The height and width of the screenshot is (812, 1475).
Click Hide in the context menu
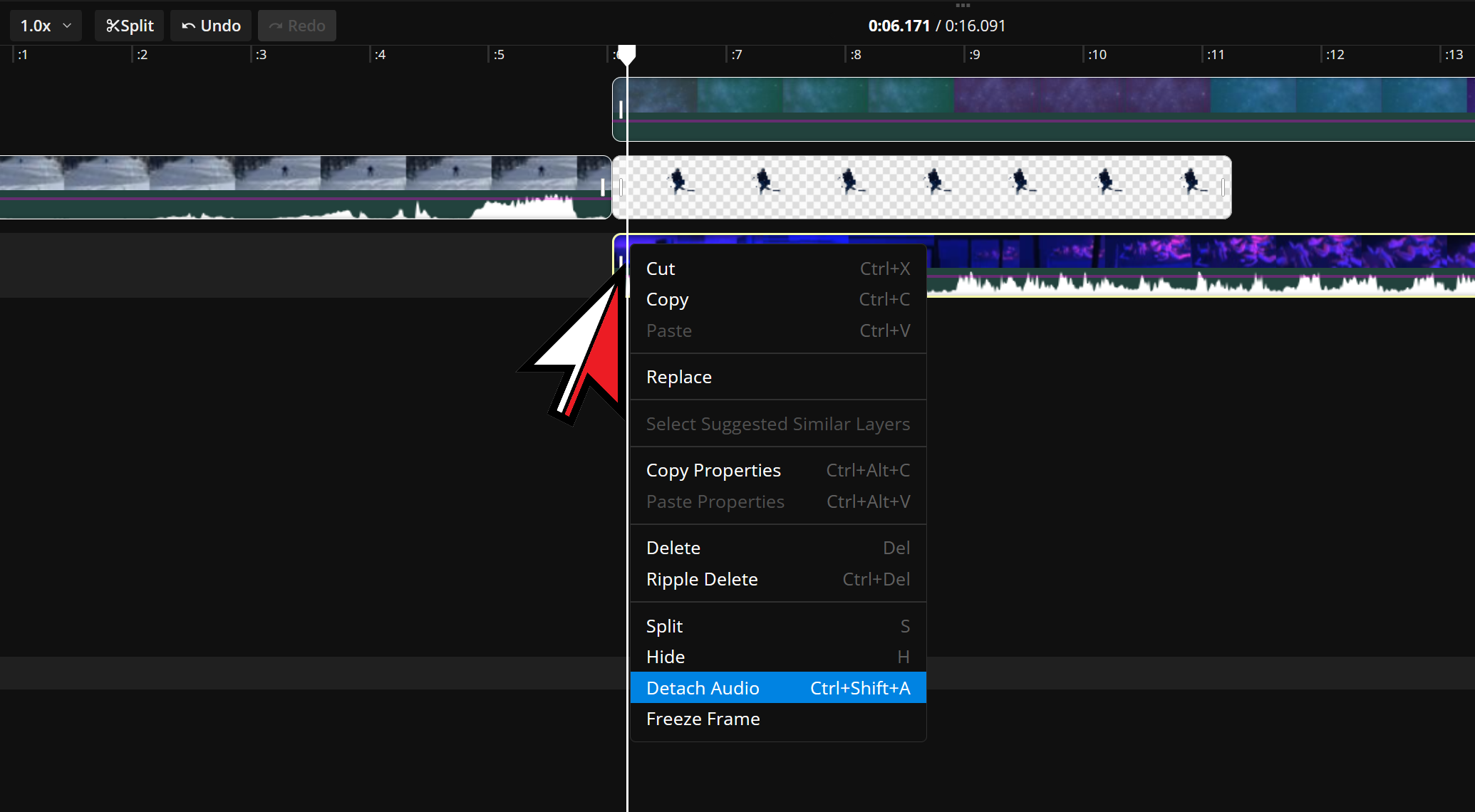click(777, 657)
